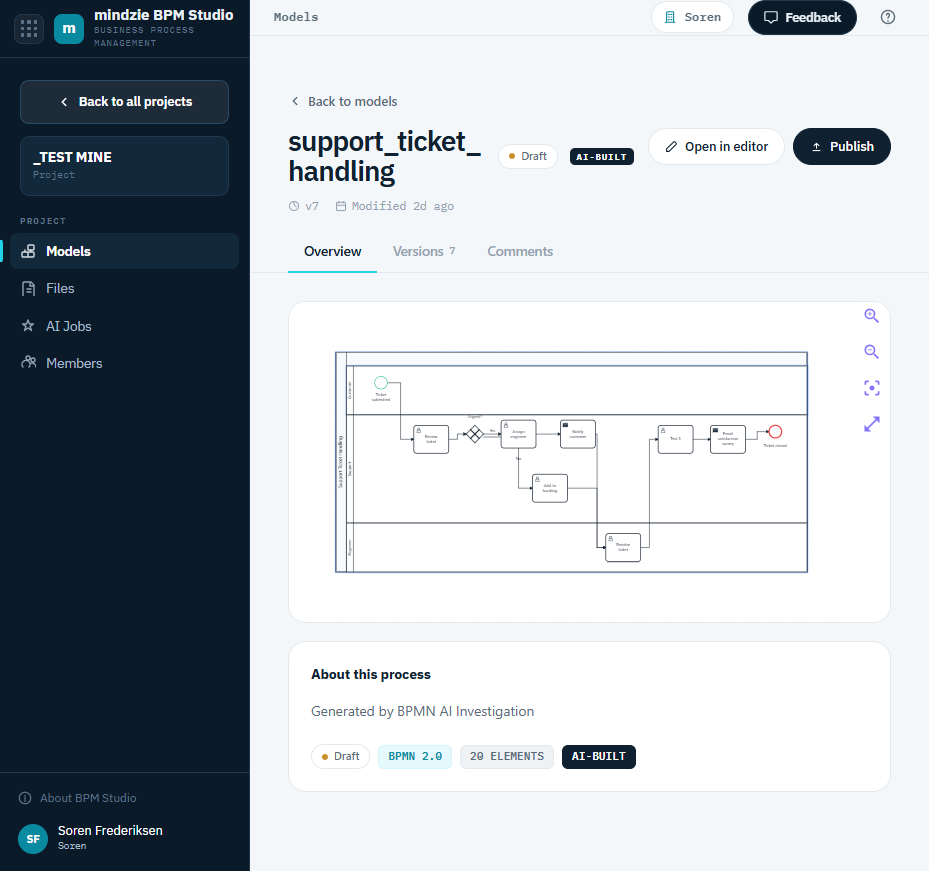Click the AI Jobs star icon
Image resolution: width=929 pixels, height=871 pixels.
pyautogui.click(x=28, y=326)
